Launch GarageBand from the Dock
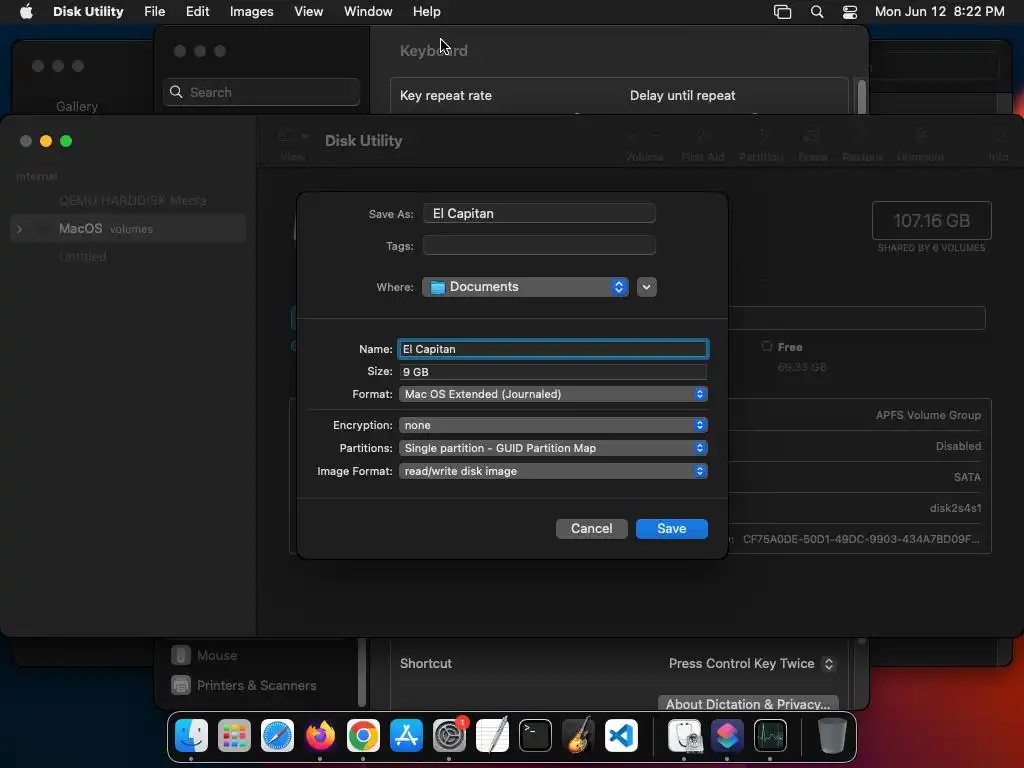The image size is (1024, 768). click(x=579, y=736)
